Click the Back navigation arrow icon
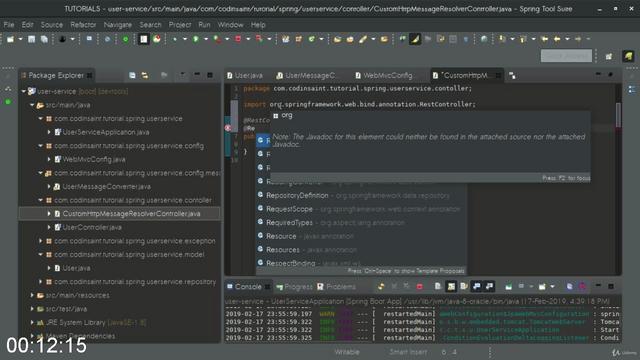The image size is (640, 360). pos(557,39)
